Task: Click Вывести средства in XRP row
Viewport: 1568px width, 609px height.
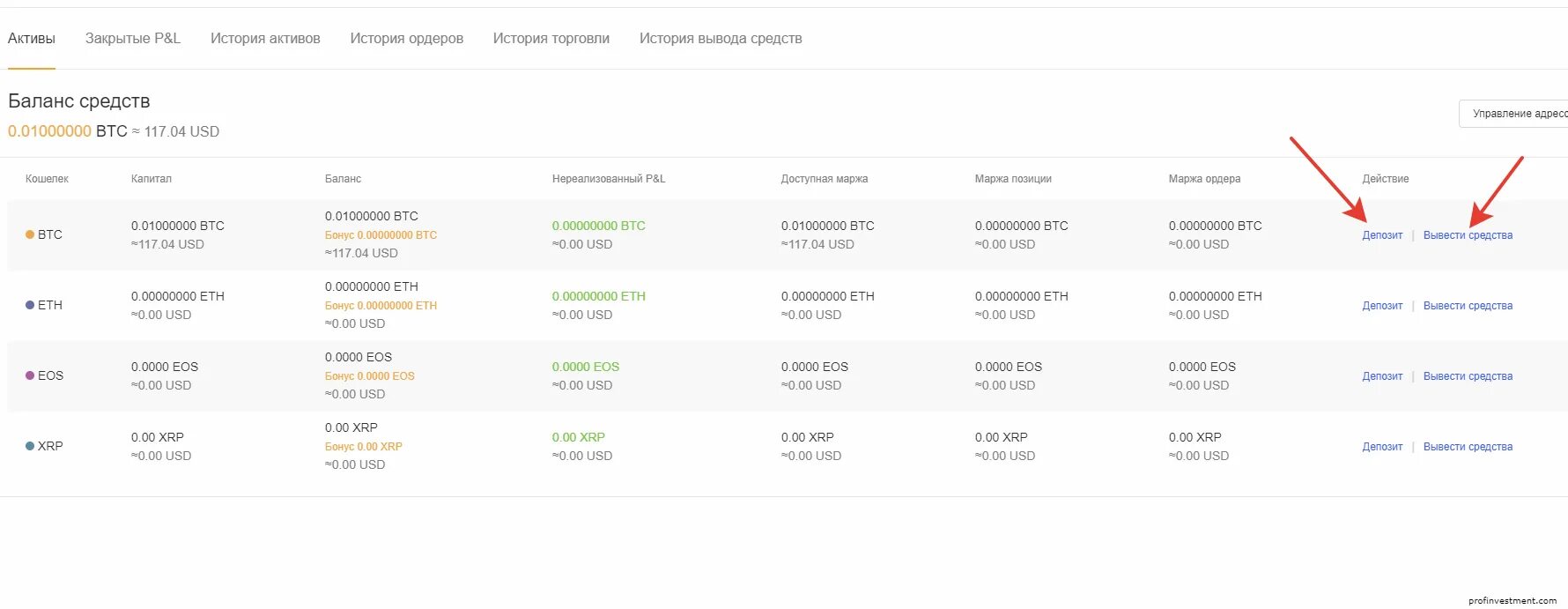Action: pyautogui.click(x=1468, y=447)
